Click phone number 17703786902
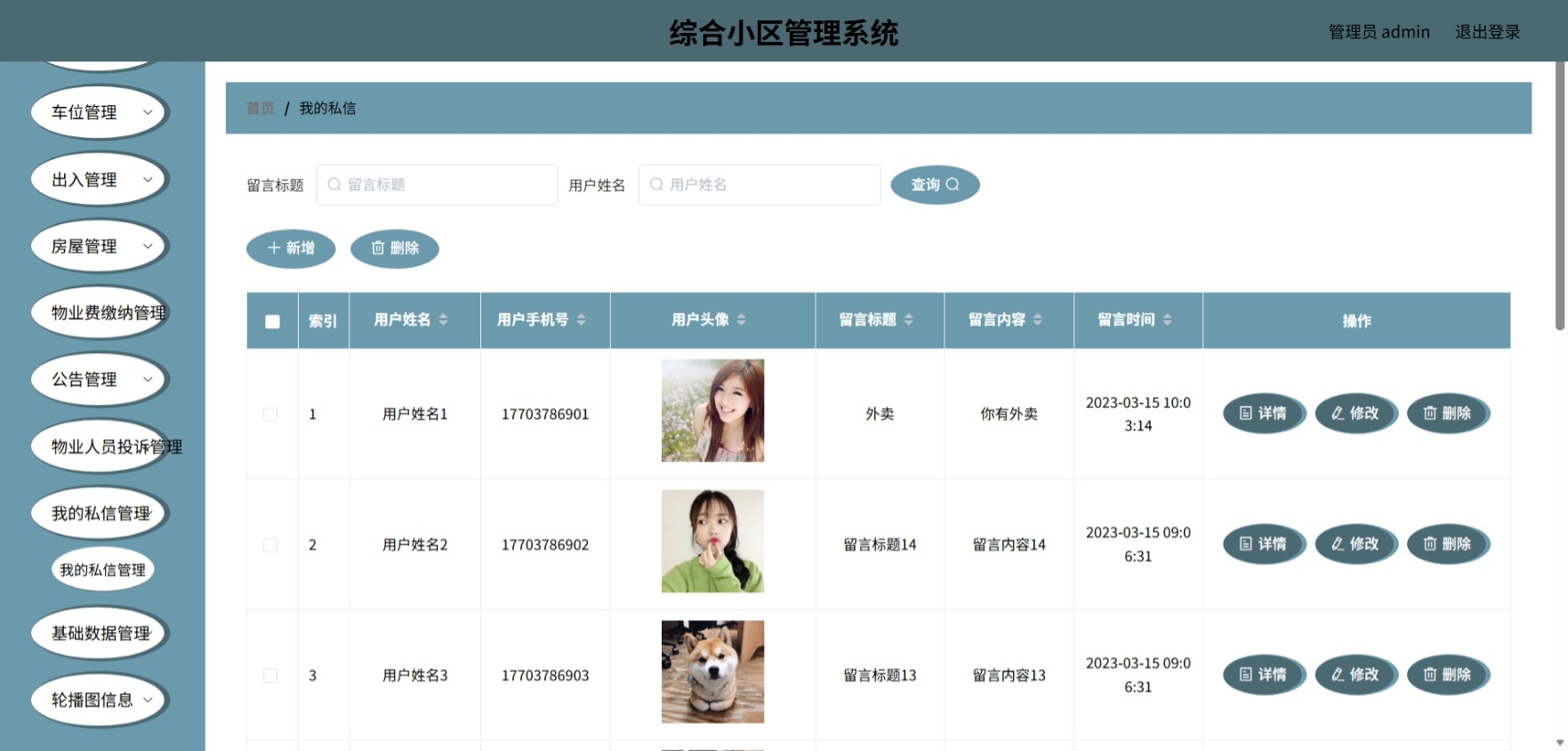1568x751 pixels. 545,545
